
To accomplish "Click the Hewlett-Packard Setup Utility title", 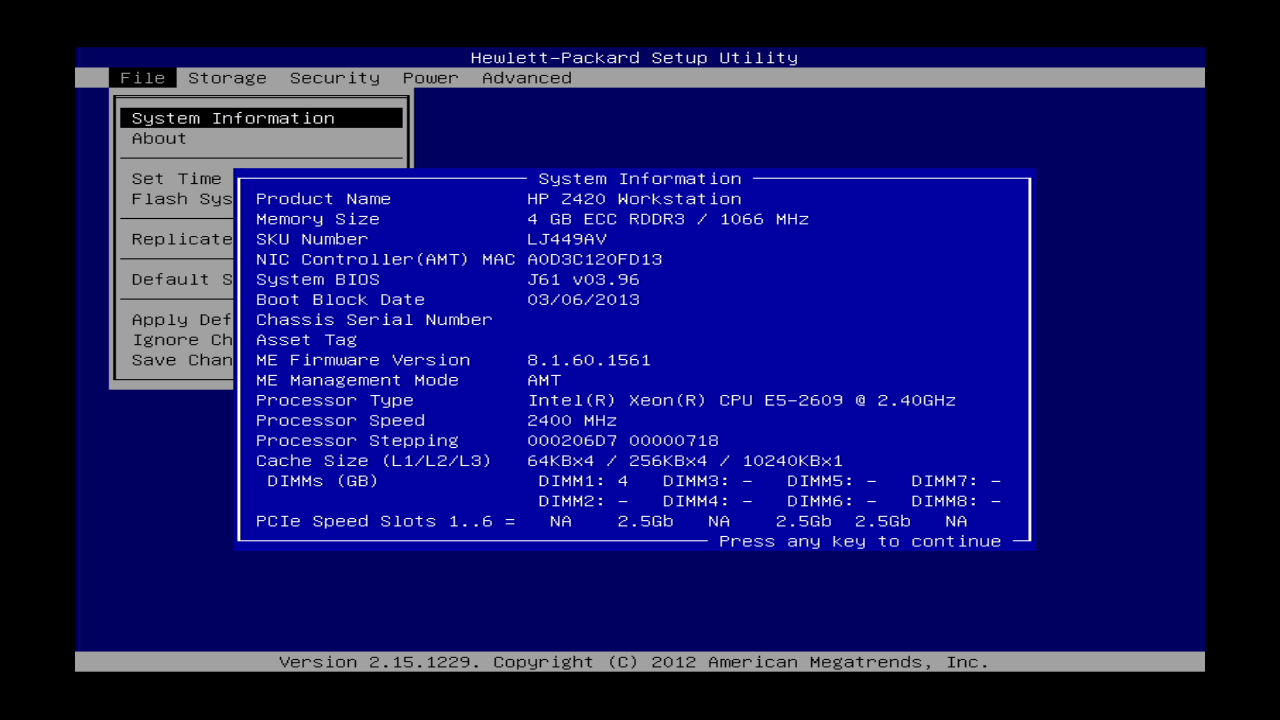I will [x=634, y=58].
